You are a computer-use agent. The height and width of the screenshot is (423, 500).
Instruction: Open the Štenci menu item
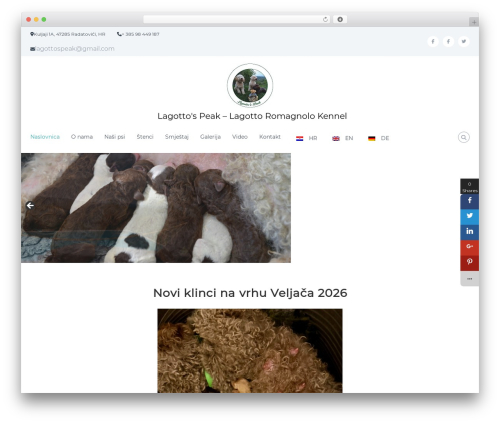tap(145, 137)
